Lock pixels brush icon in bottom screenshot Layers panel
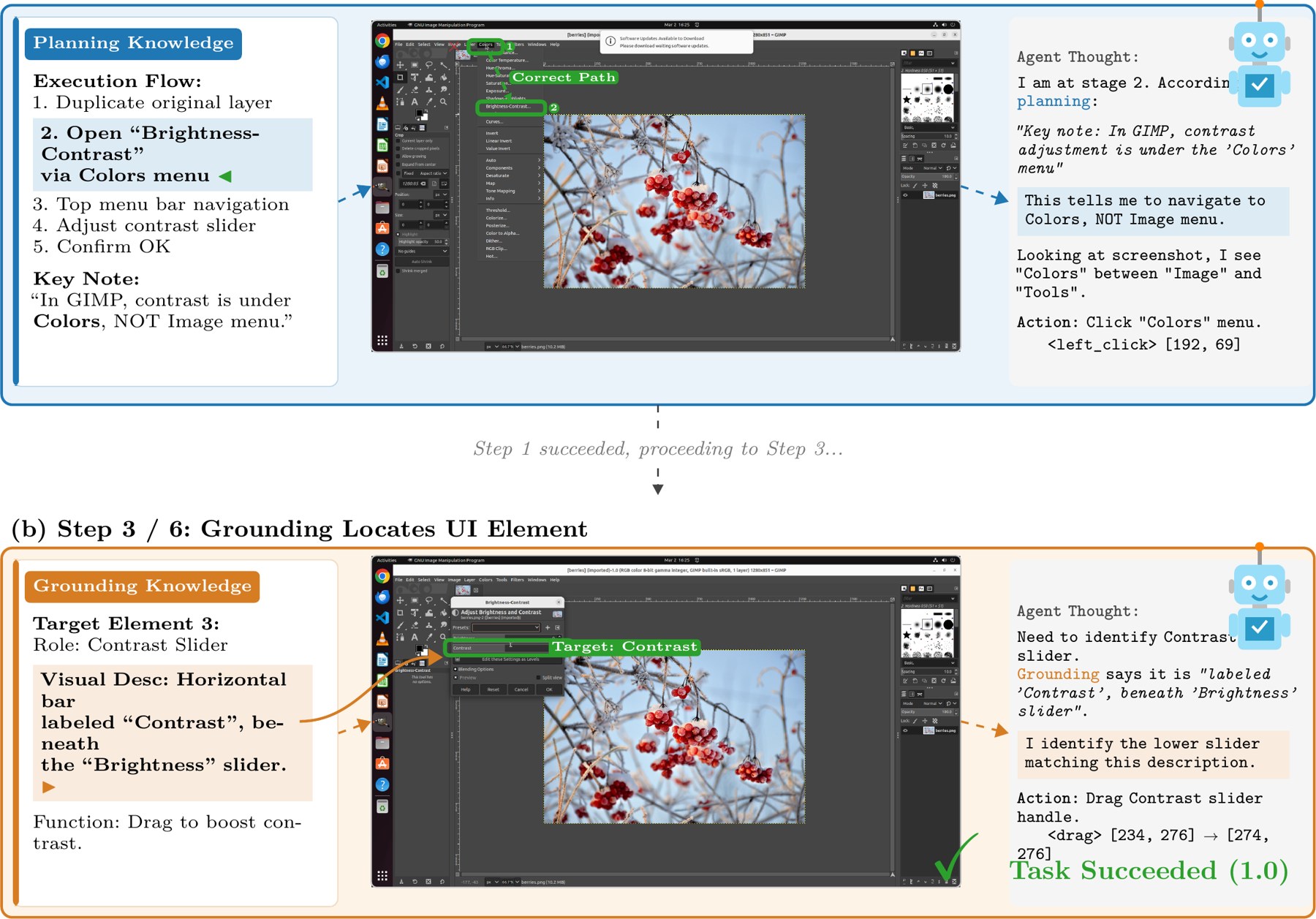Image resolution: width=1316 pixels, height=919 pixels. pyautogui.click(x=915, y=721)
